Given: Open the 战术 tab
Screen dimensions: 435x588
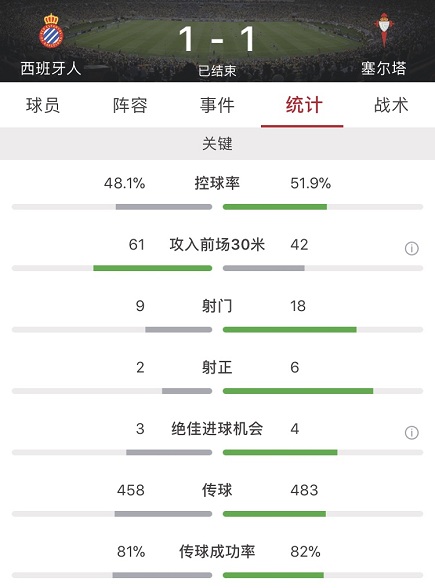Looking at the screenshot, I should tap(391, 105).
